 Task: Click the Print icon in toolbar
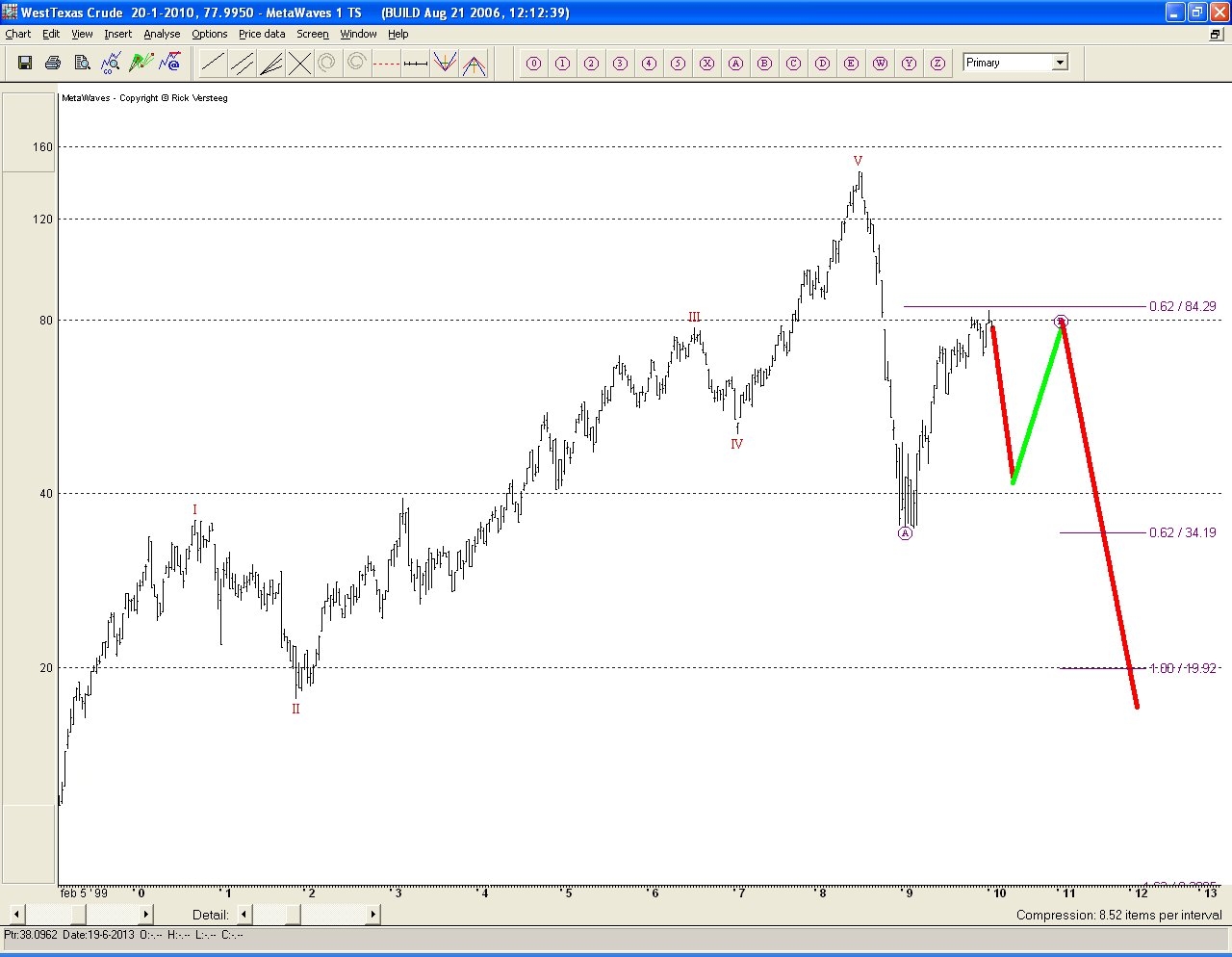click(53, 64)
